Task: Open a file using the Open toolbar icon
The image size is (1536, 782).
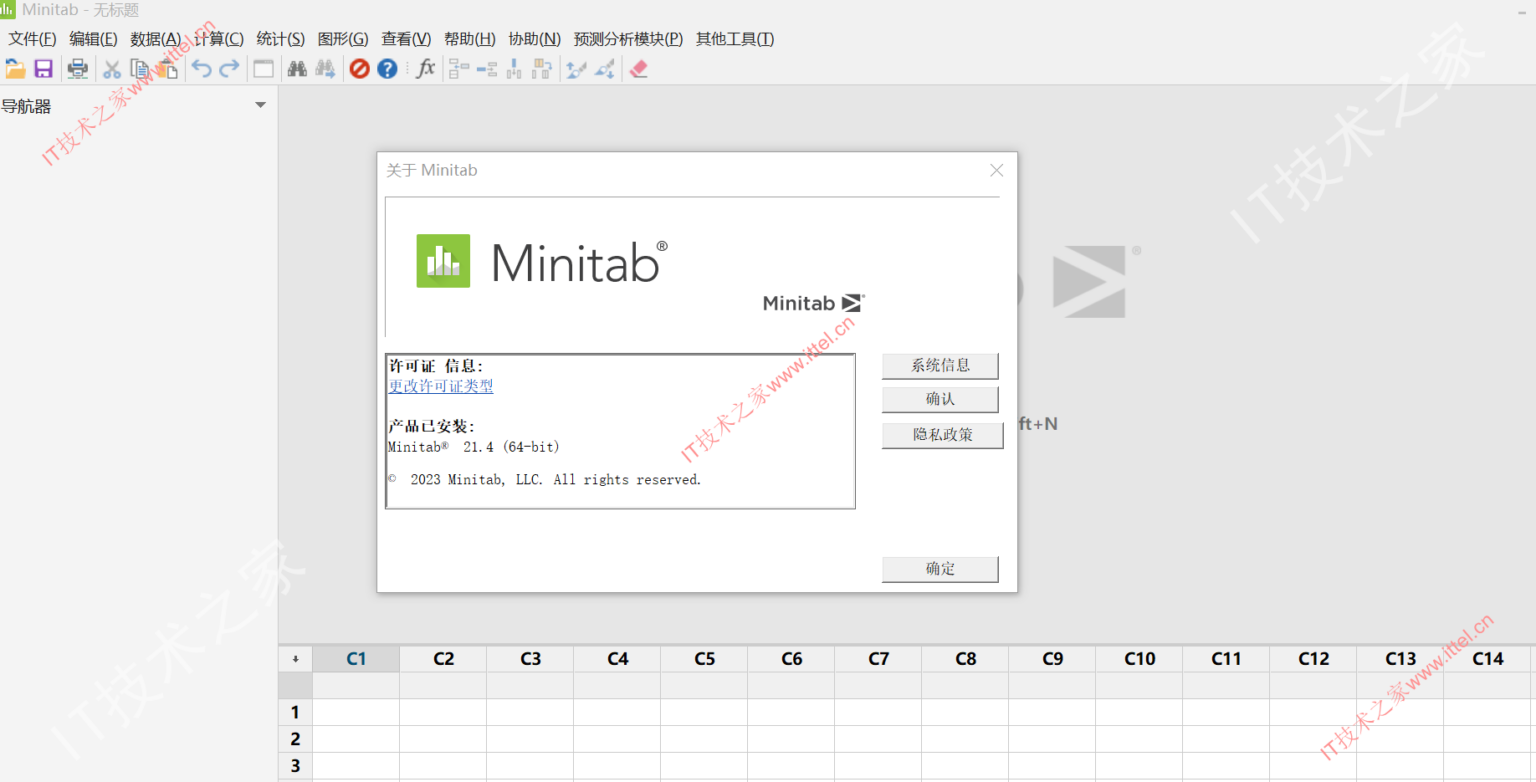Action: pos(16,68)
